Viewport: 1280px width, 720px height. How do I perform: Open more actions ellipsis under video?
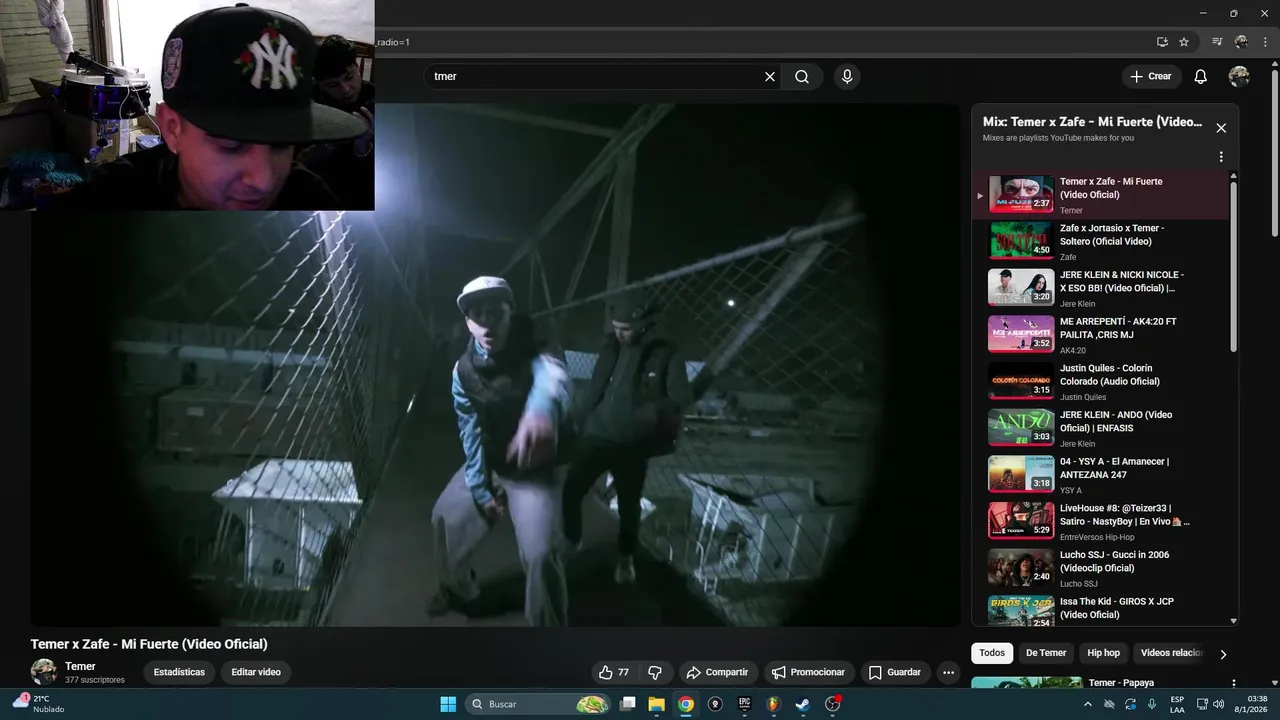coord(949,672)
